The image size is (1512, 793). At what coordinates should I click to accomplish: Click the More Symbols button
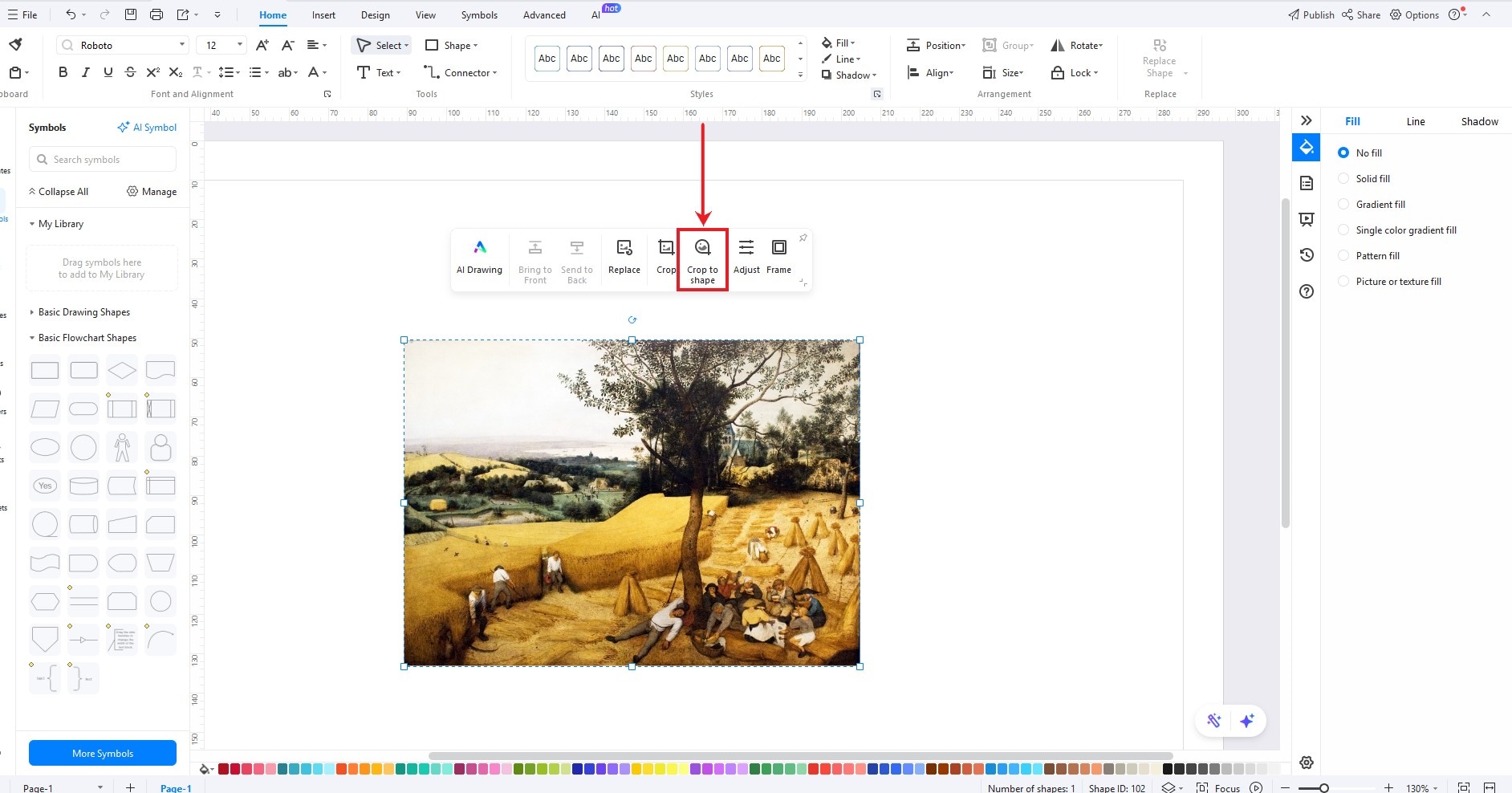click(103, 753)
